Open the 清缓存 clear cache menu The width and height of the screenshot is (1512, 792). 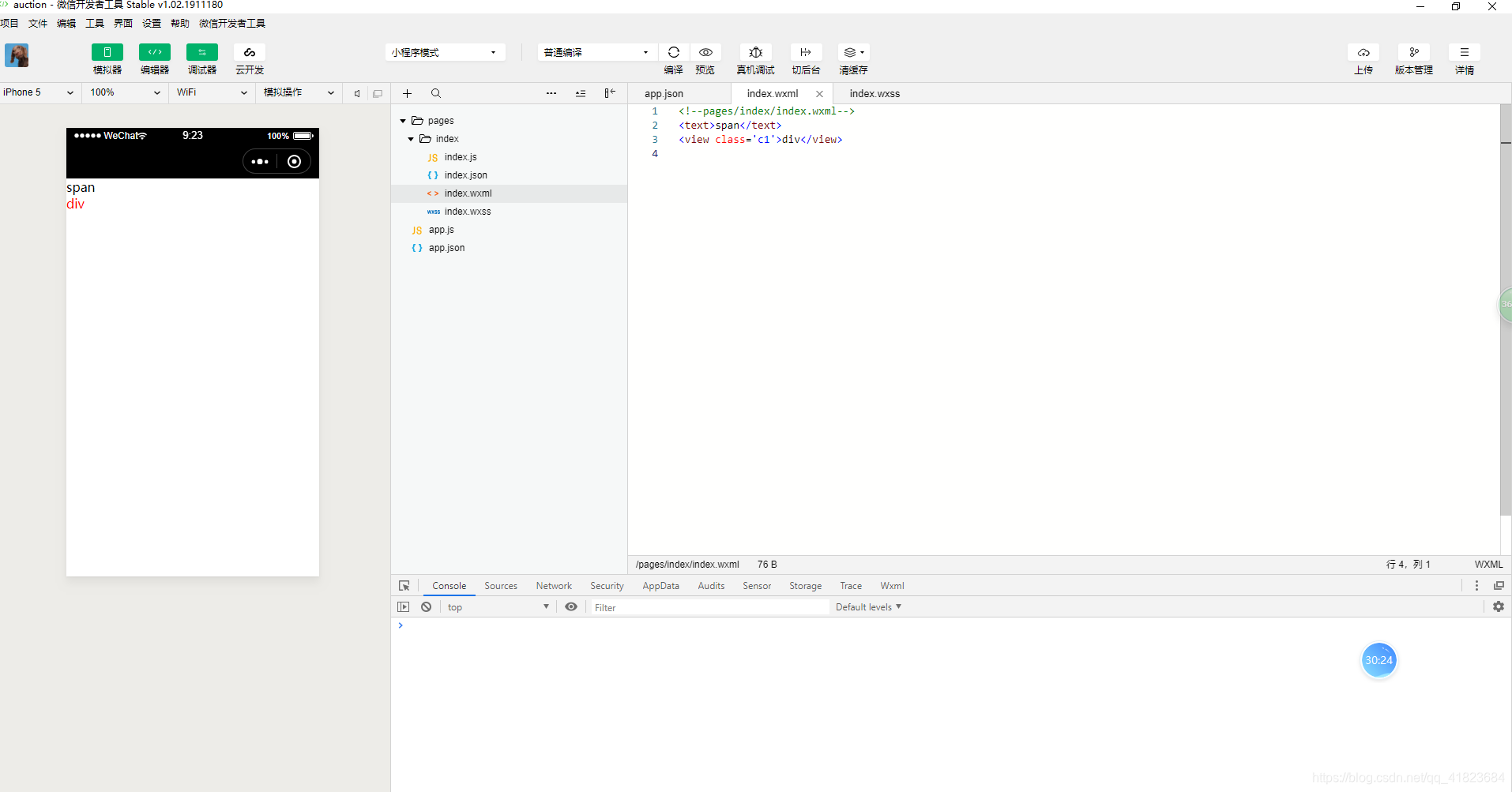click(852, 52)
